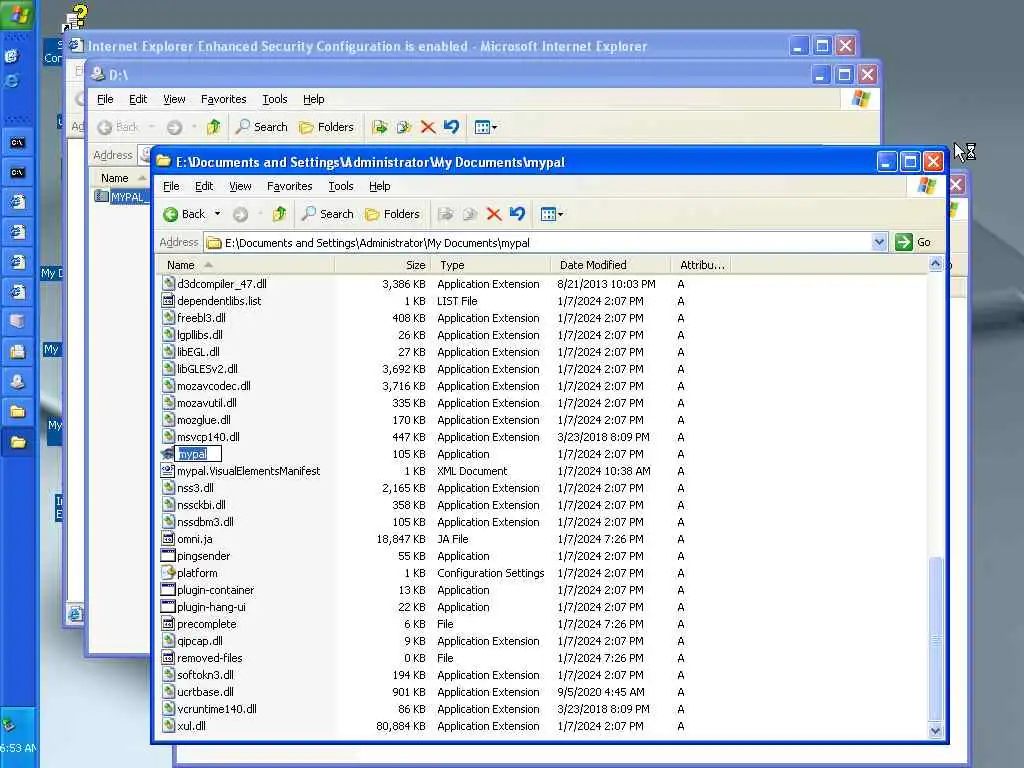
Task: Click file name vcruntime140.dll
Action: point(217,709)
